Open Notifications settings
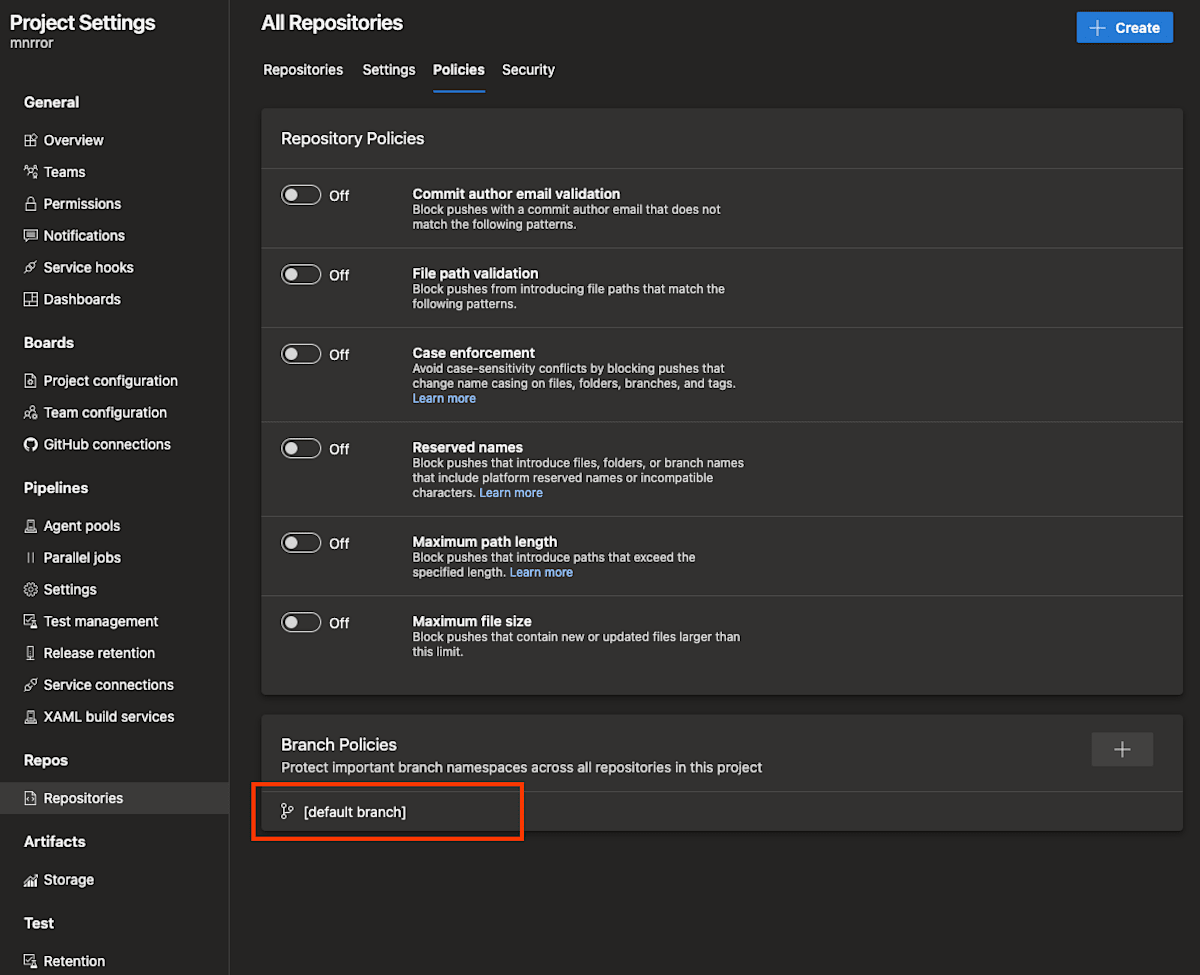The width and height of the screenshot is (1200, 975). (x=84, y=236)
